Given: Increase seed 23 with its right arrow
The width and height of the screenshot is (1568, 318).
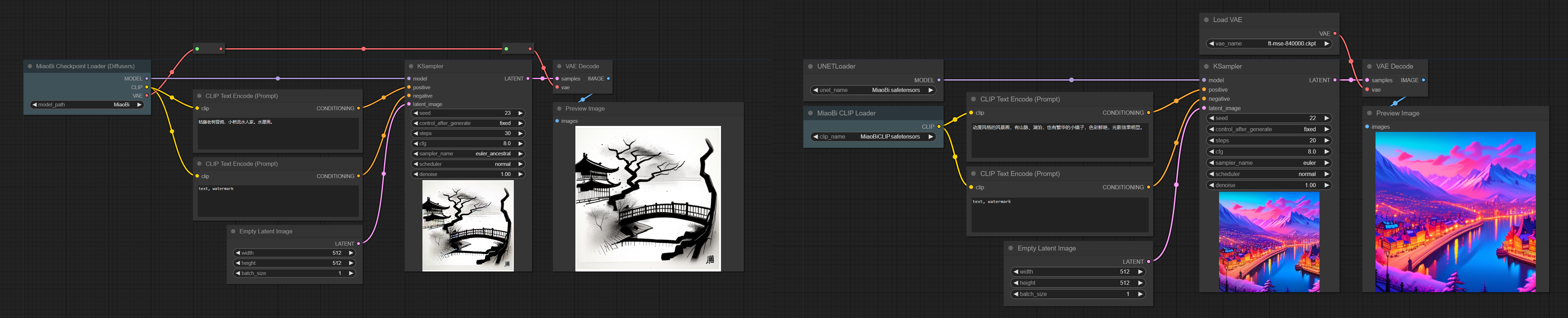Looking at the screenshot, I should 520,113.
